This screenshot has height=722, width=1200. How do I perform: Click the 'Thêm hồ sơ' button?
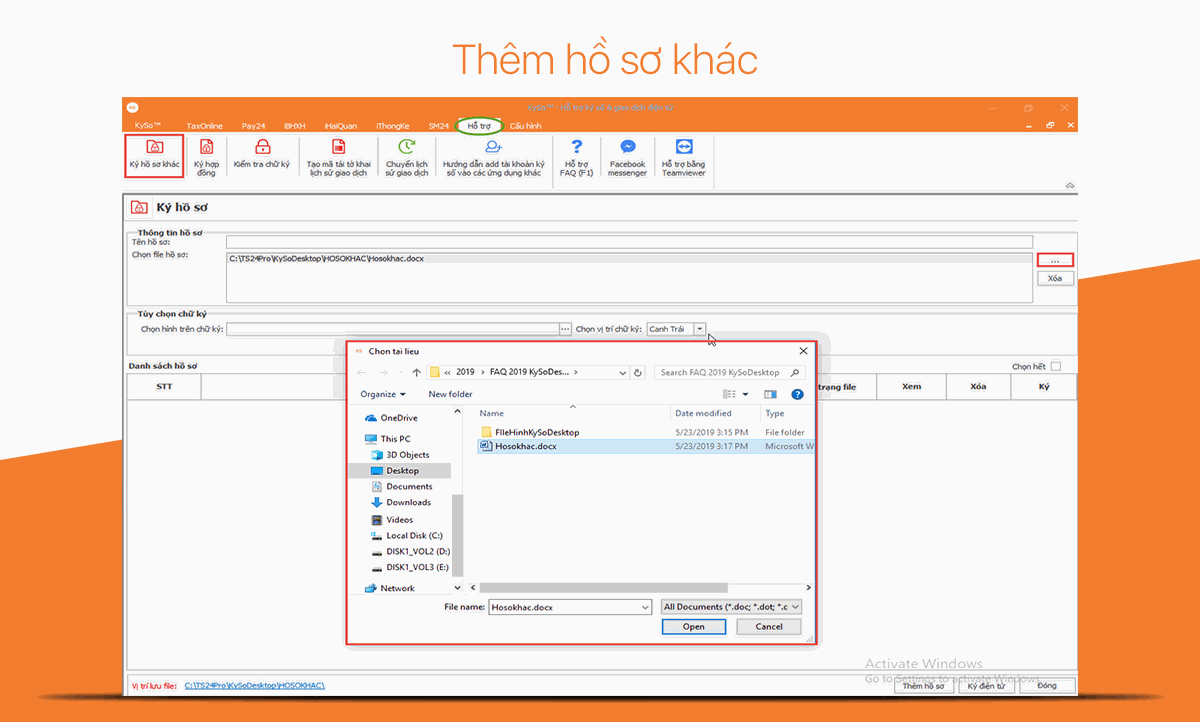(x=922, y=686)
